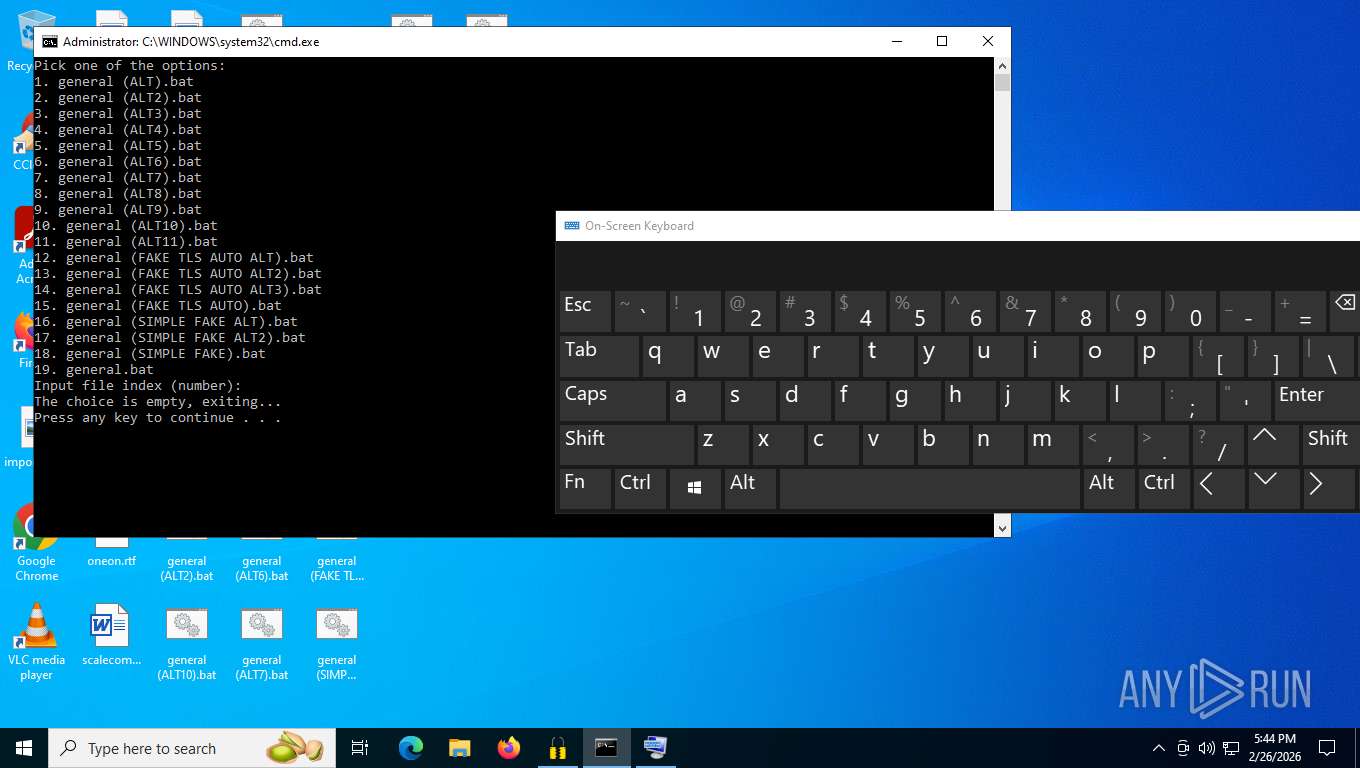Screen dimensions: 1360x768
Task: Select the oneon.rtf desktop file
Action: (111, 560)
